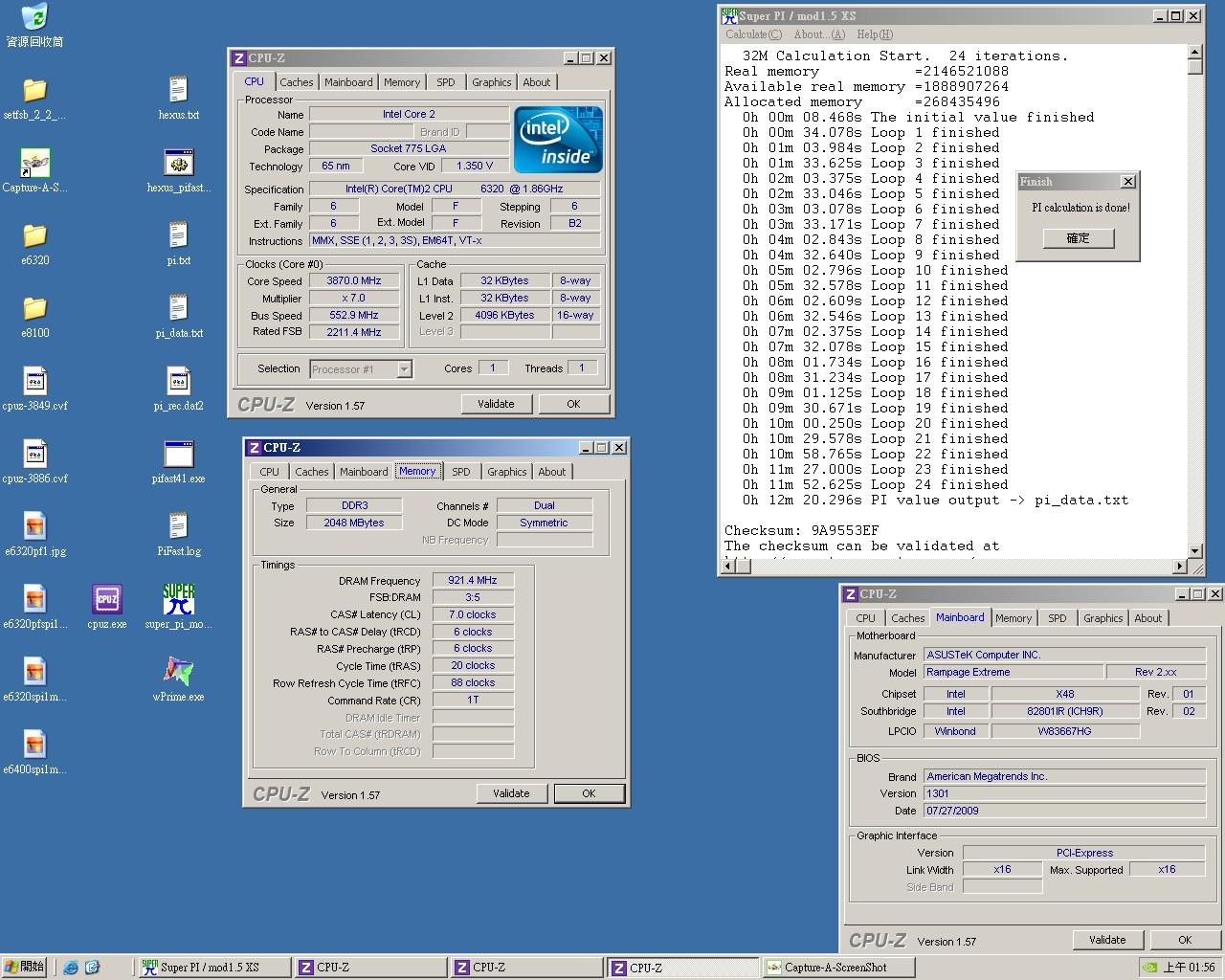Switch to Caches tab in top CPU-Z window
This screenshot has width=1225, height=980.
(x=297, y=82)
